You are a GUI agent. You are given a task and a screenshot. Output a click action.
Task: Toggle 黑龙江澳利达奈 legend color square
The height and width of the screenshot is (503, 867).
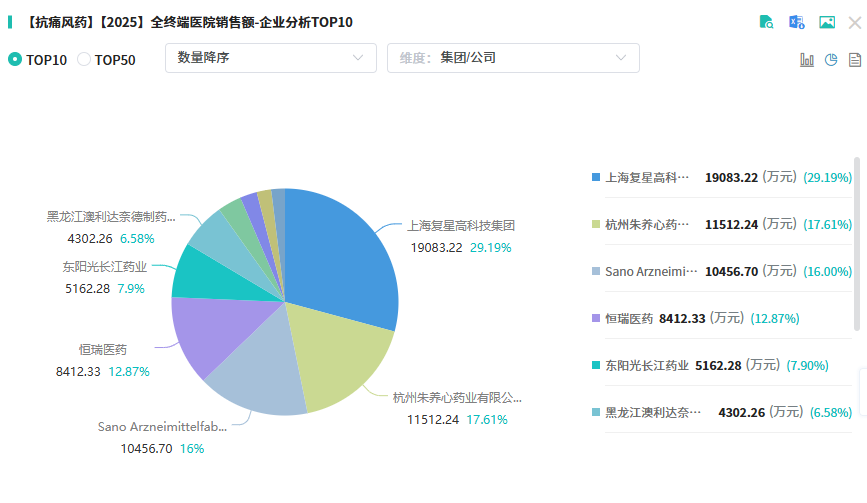click(x=596, y=412)
